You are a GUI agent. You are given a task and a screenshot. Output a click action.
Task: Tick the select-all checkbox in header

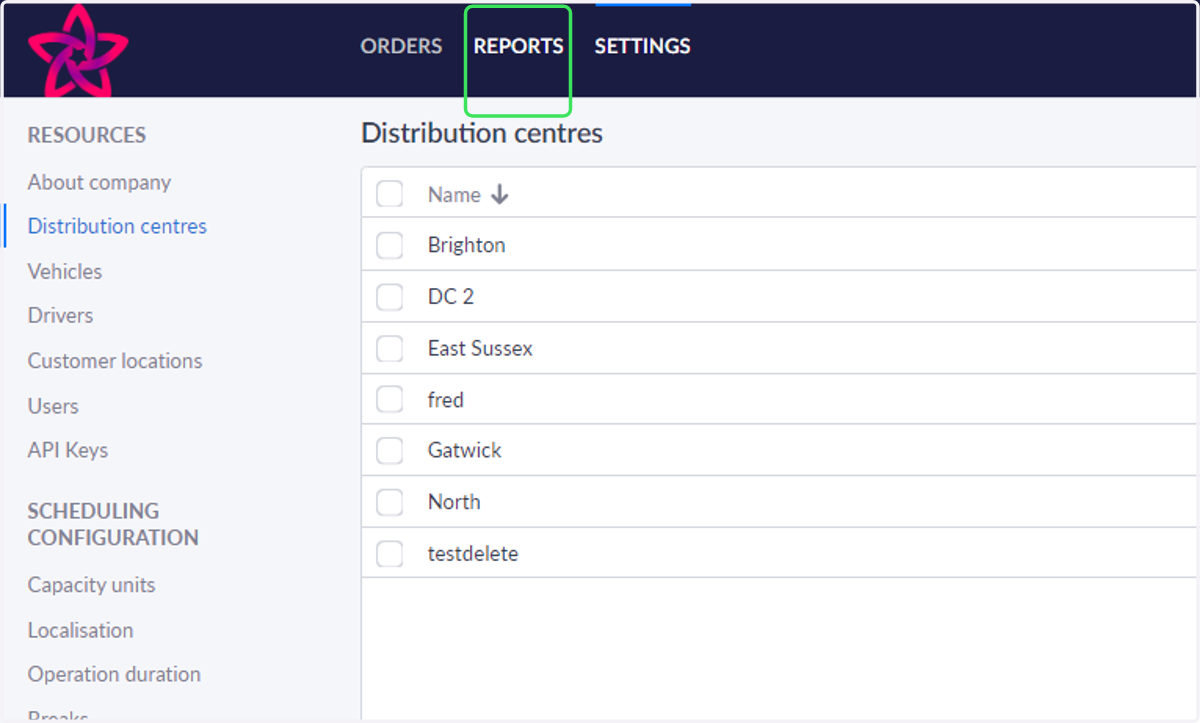click(390, 194)
